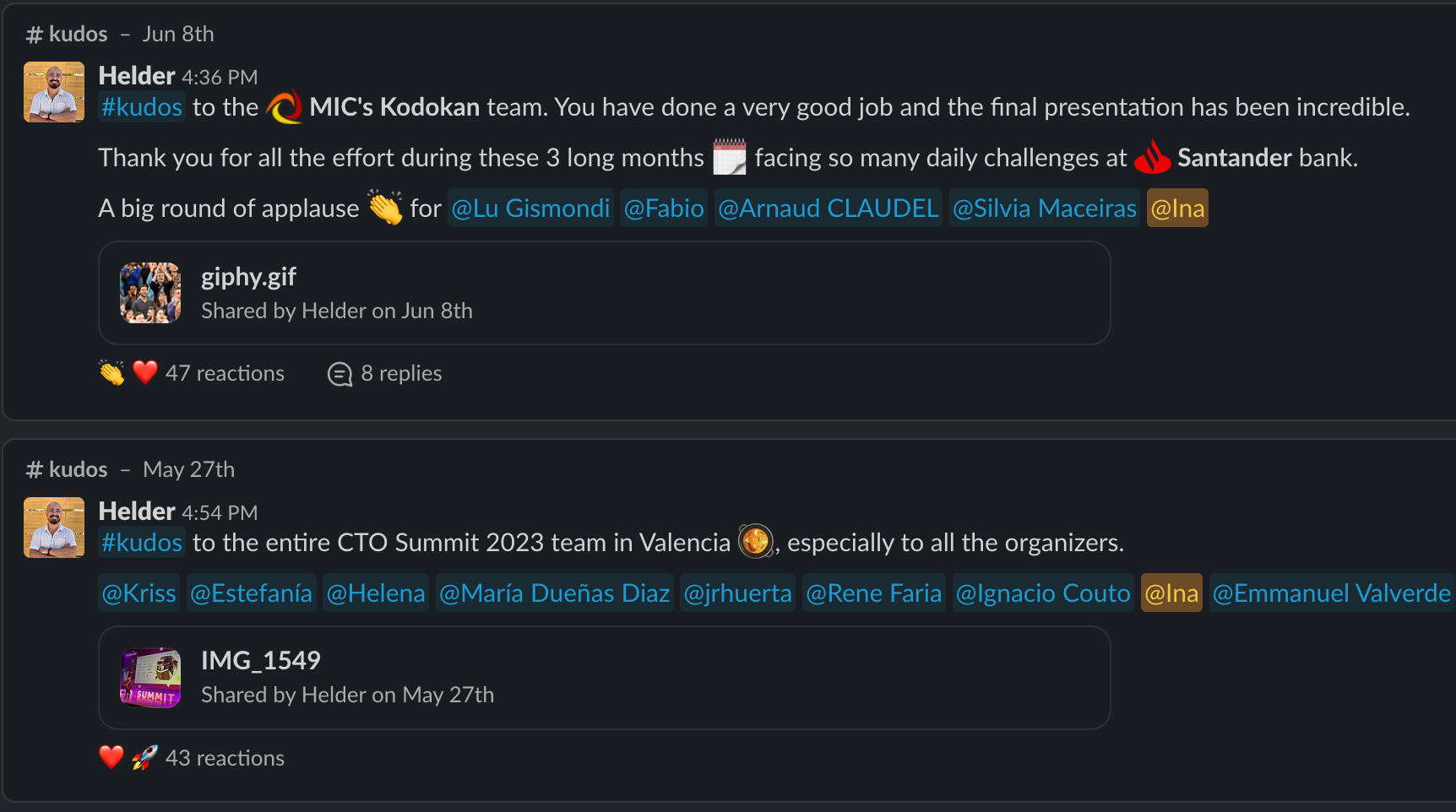The width and height of the screenshot is (1456, 812).
Task: Click the @María Dueñas Diaz mention
Action: pos(554,593)
